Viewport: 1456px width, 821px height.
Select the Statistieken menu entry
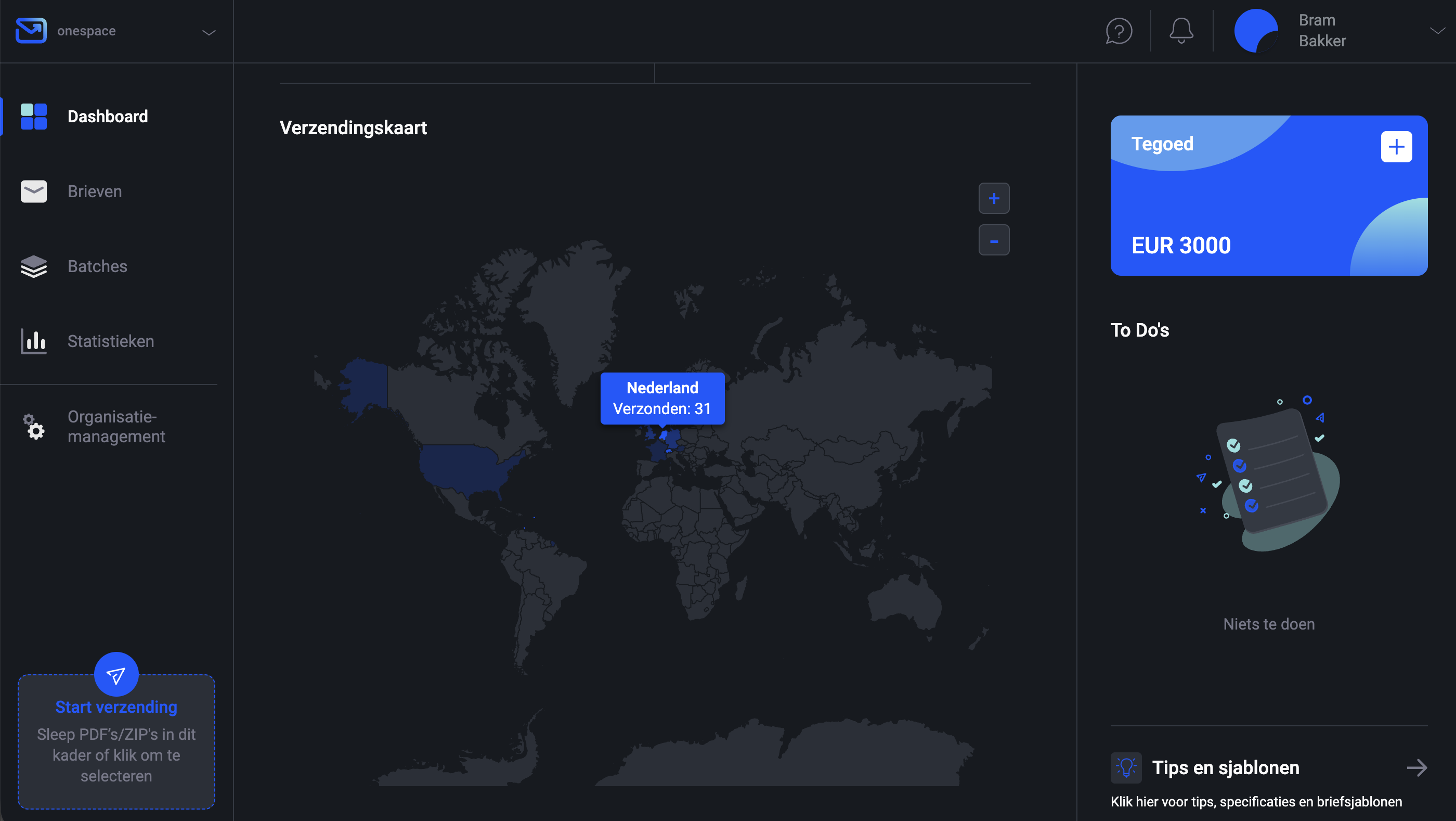(111, 341)
